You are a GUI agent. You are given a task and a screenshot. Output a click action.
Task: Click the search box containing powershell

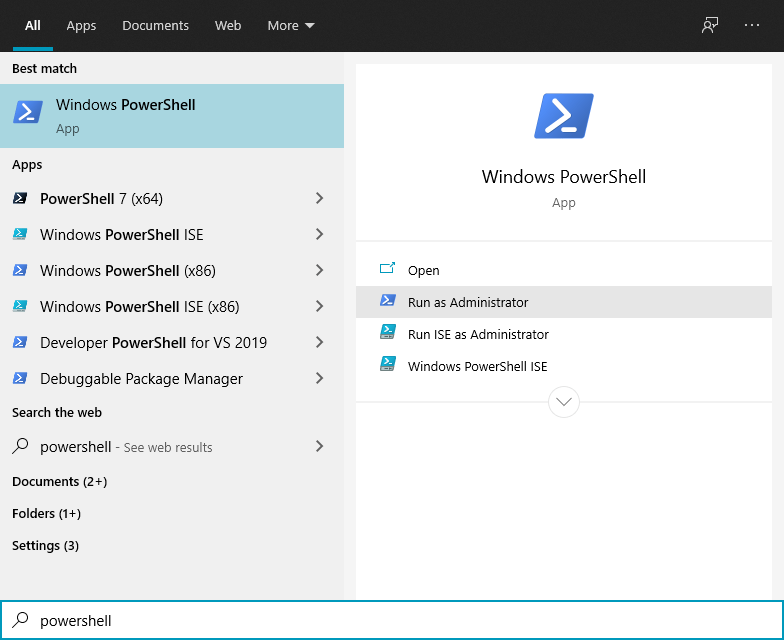[x=400, y=621]
